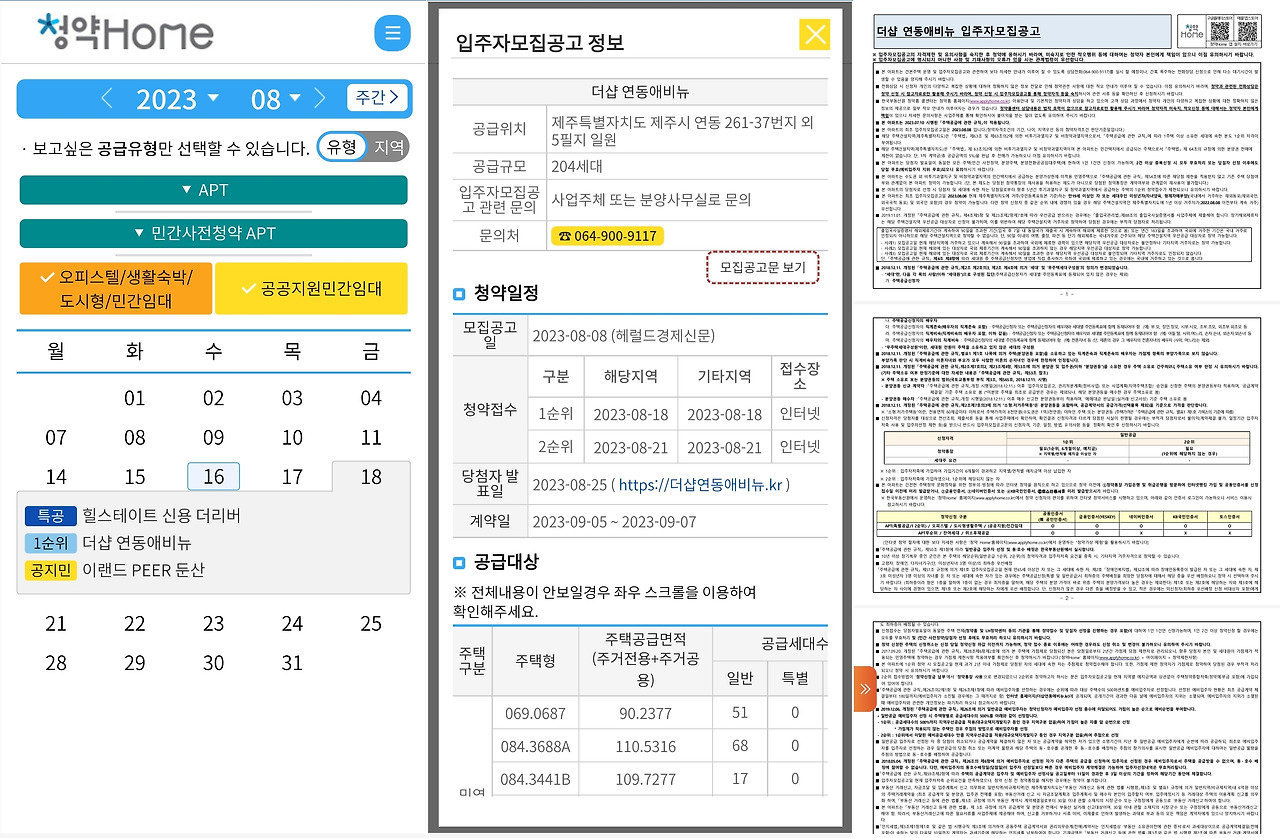Click the supply area value 110.5316
Screen dimensions: 1280x838
pos(645,746)
